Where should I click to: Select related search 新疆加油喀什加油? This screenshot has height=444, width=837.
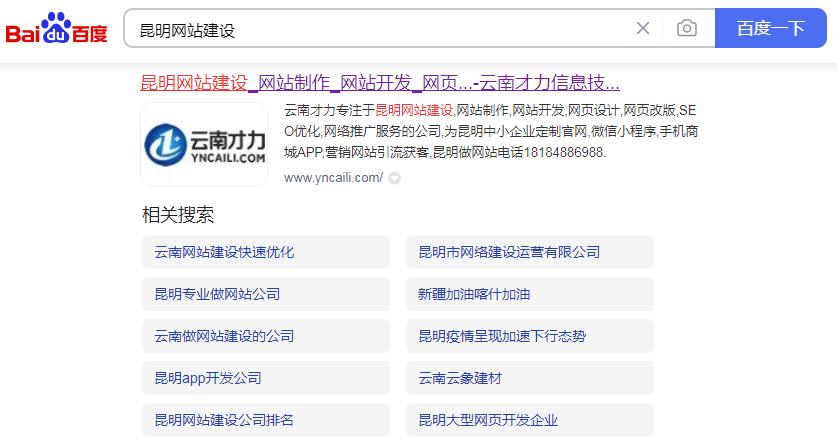pyautogui.click(x=530, y=294)
